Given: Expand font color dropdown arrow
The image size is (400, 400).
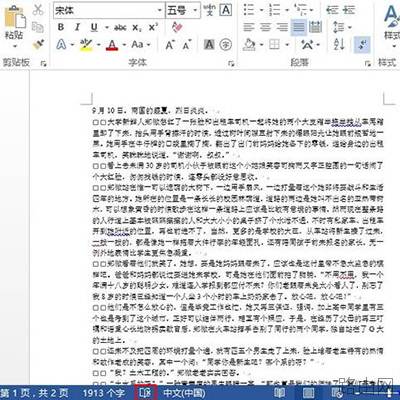Looking at the screenshot, I should click(x=124, y=45).
